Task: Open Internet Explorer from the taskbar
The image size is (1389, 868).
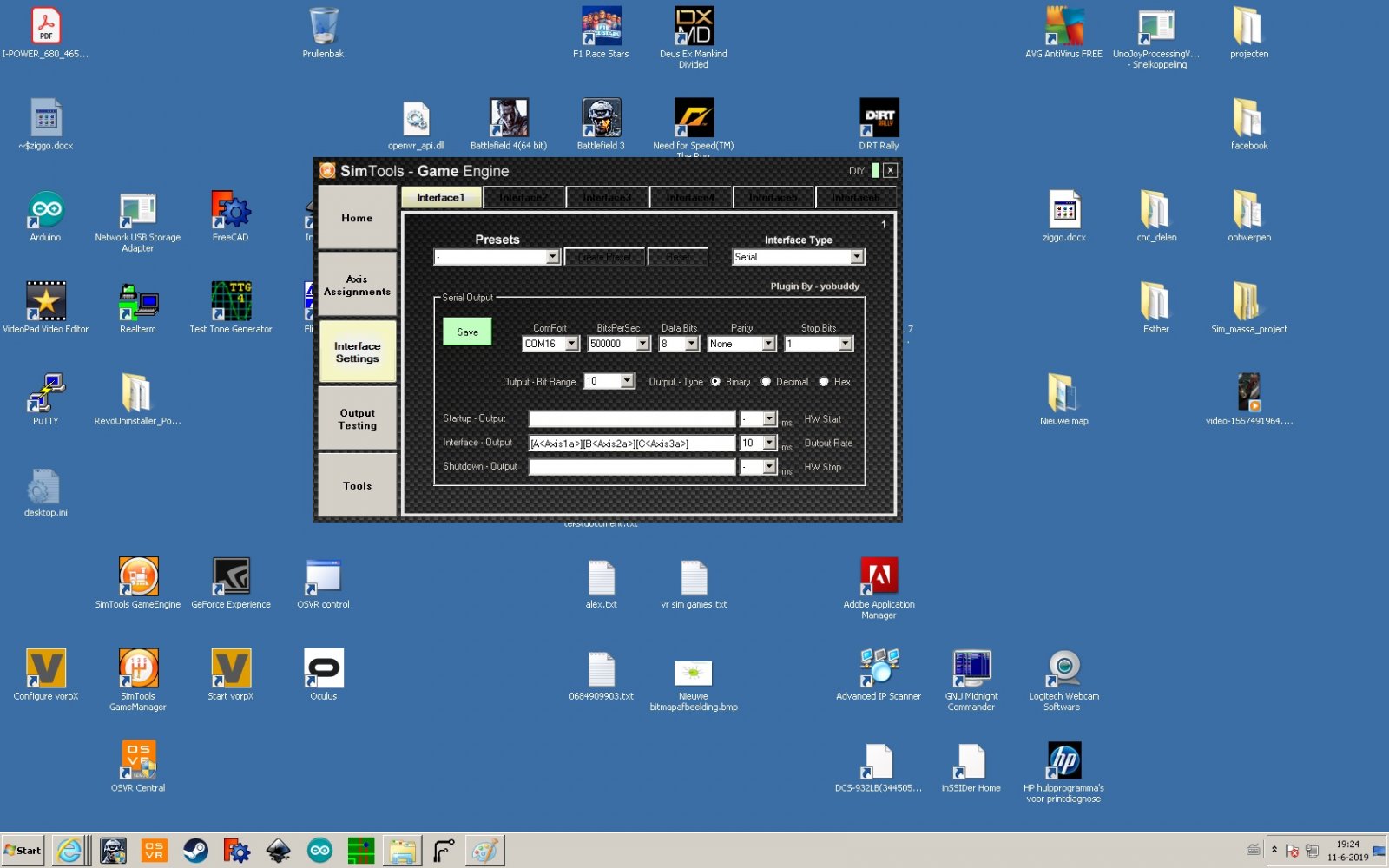Action: click(69, 851)
